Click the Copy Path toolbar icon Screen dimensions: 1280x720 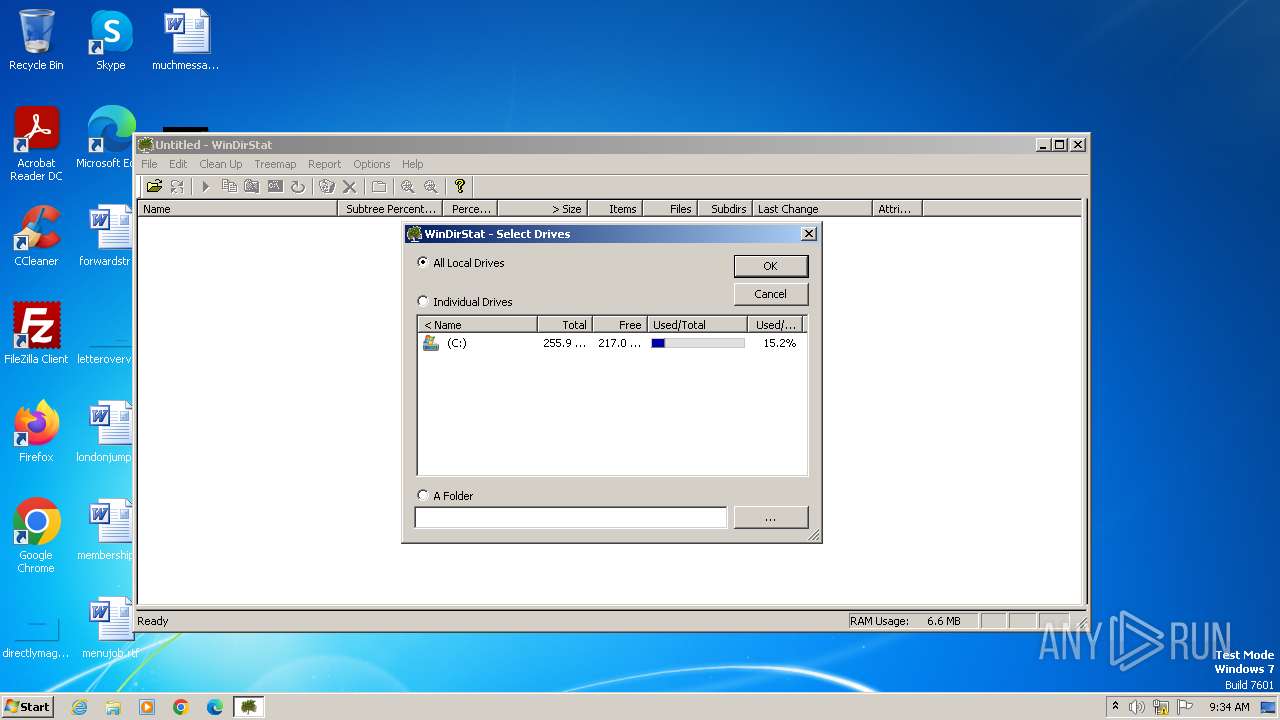pos(229,186)
